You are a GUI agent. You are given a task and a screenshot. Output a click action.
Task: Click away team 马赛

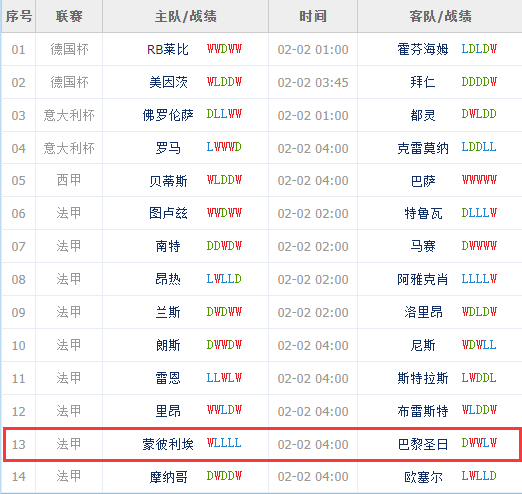(423, 246)
